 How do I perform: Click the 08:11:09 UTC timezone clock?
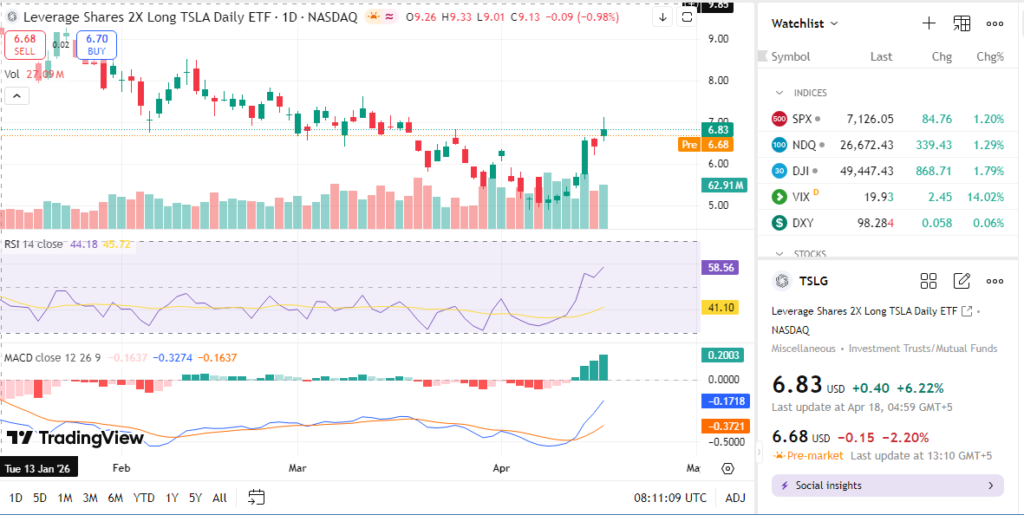669,497
